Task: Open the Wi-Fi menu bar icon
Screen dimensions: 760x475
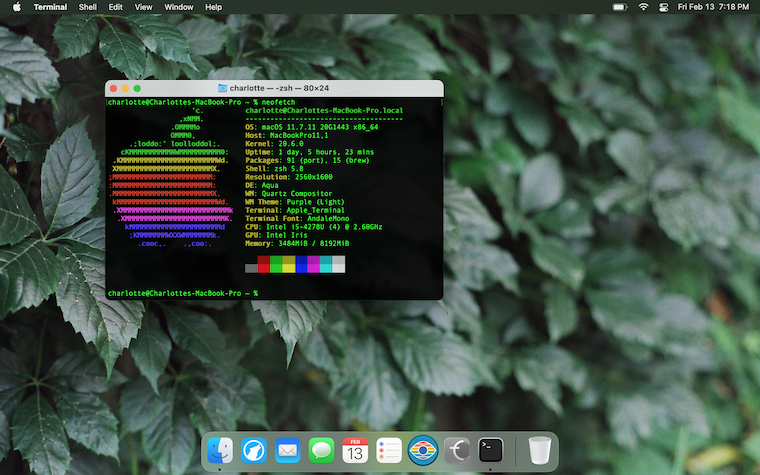Action: coord(643,7)
